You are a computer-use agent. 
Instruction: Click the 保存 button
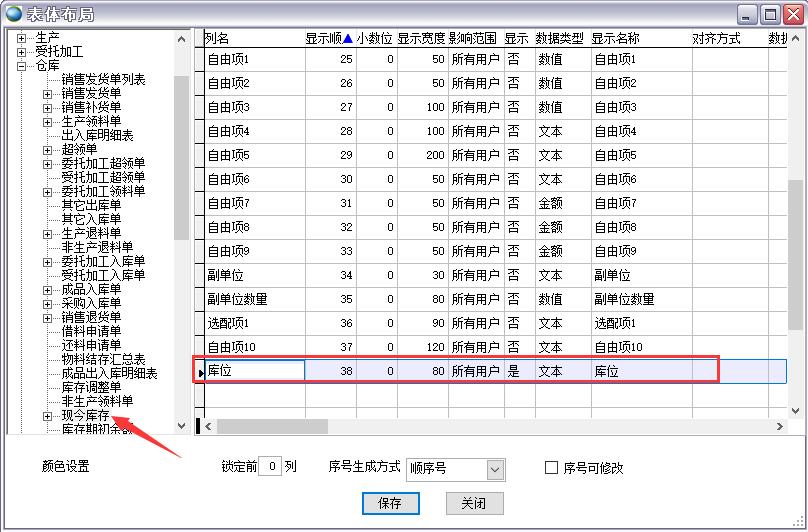click(390, 503)
